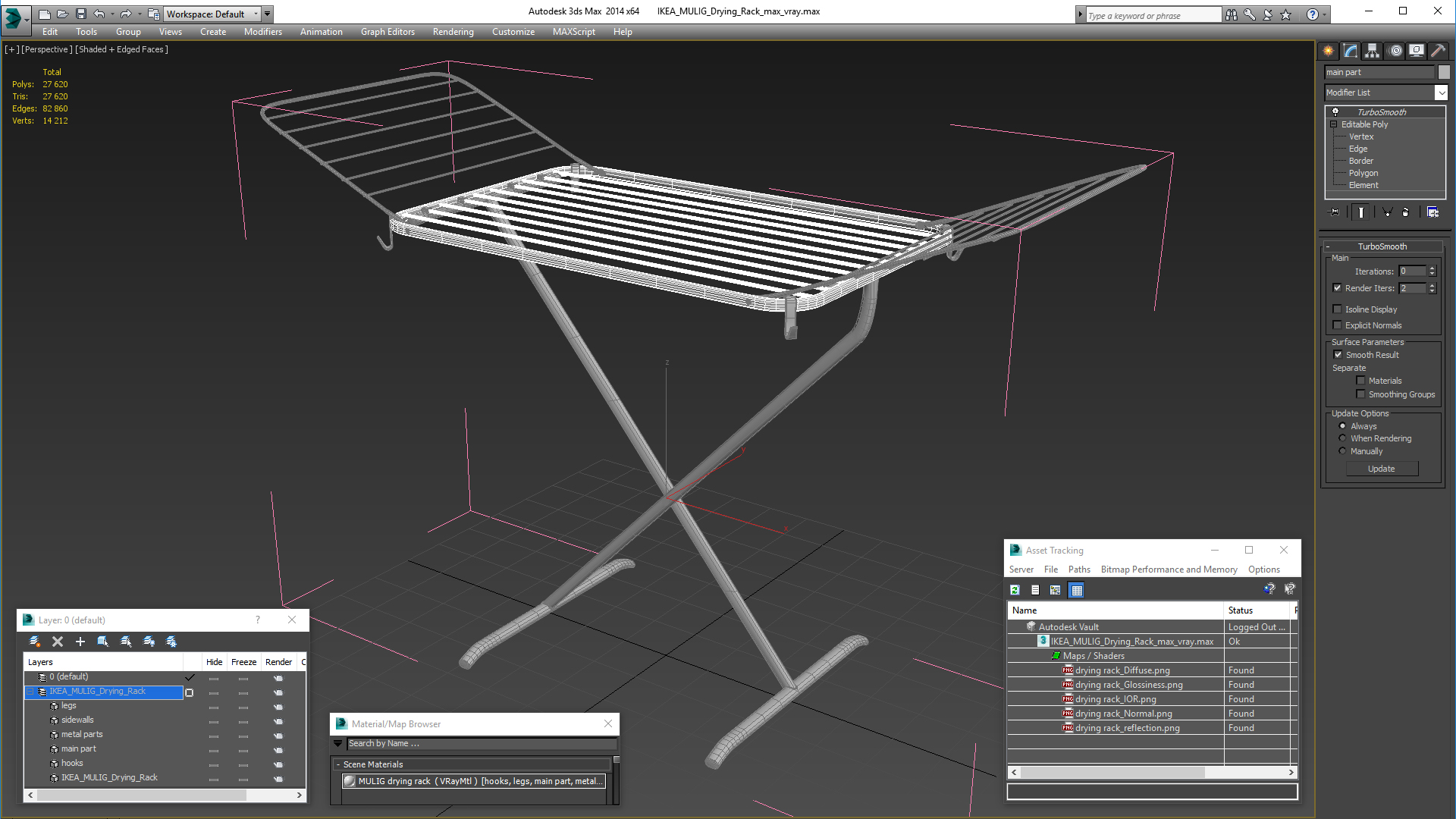The width and height of the screenshot is (1456, 819).
Task: Collapse the Scene Materials rollout
Action: tap(338, 764)
